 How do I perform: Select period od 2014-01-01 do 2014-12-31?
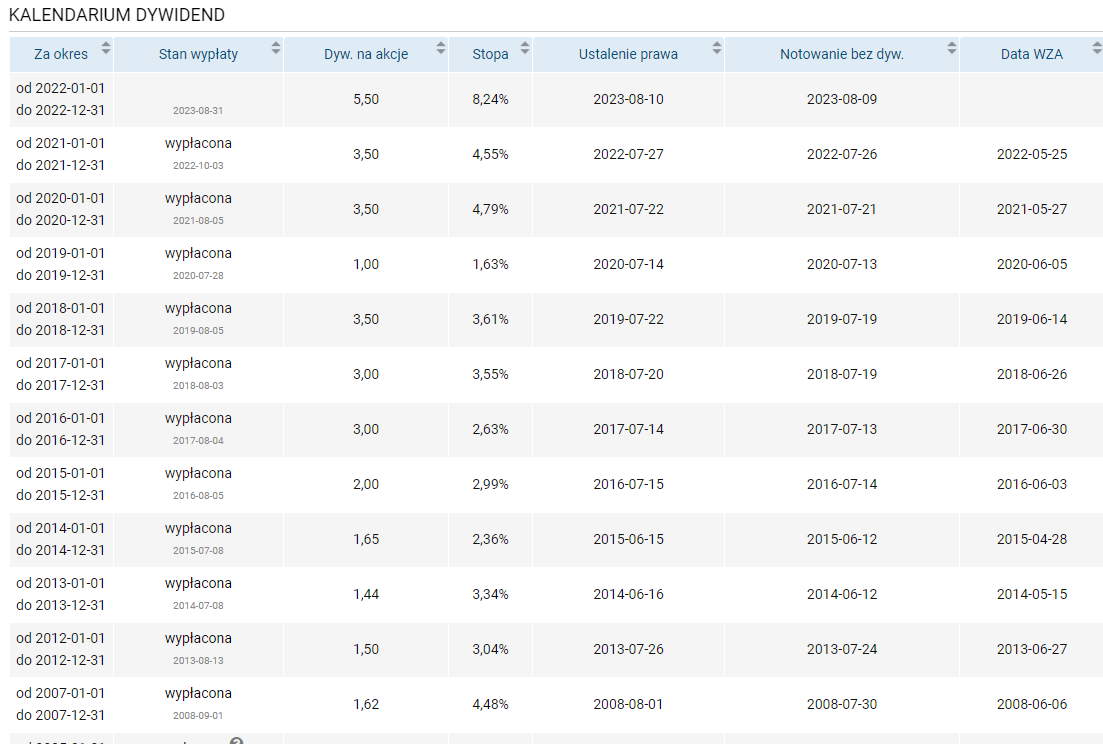coord(60,539)
